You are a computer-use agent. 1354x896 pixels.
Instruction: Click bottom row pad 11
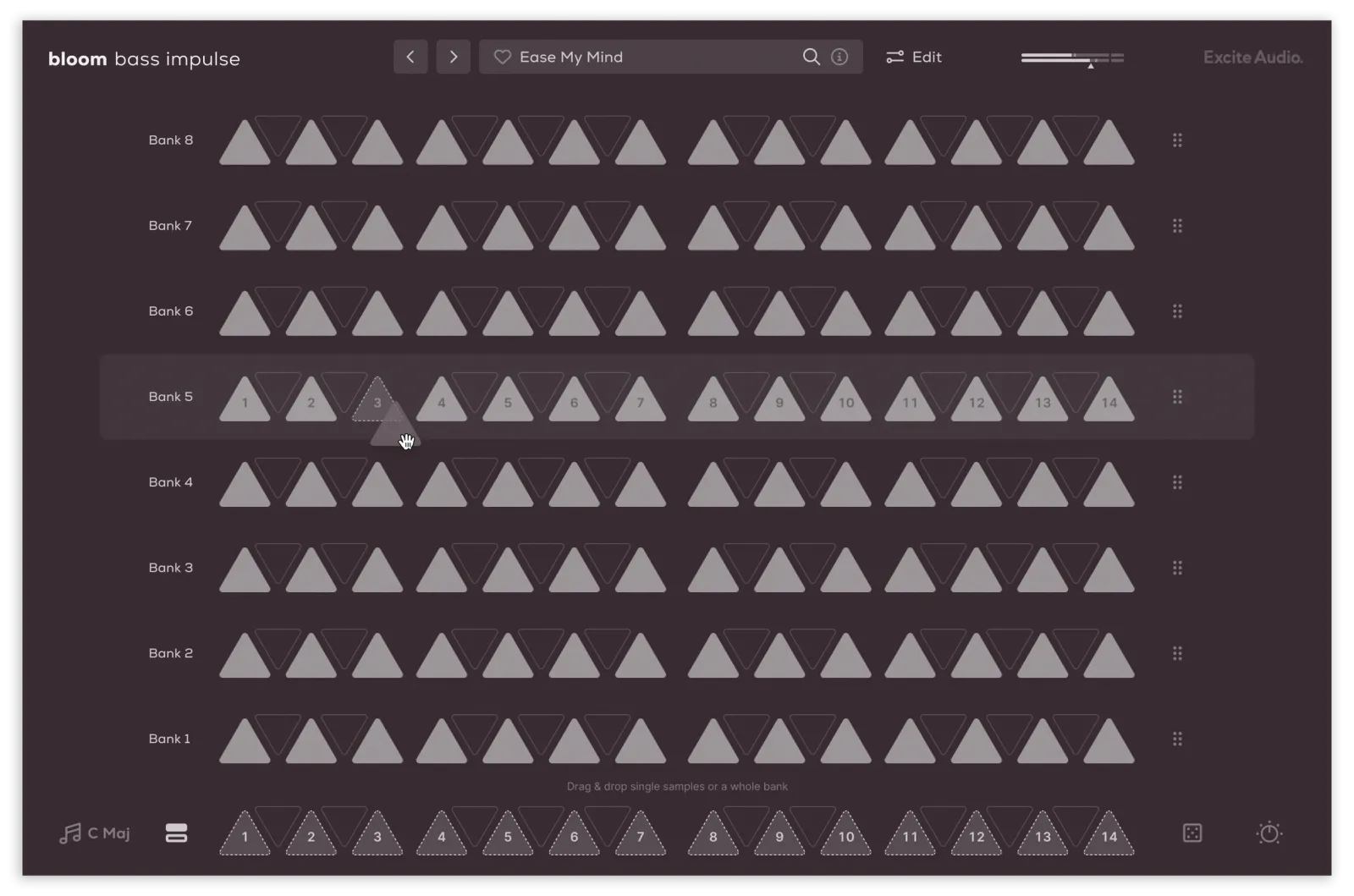(910, 835)
